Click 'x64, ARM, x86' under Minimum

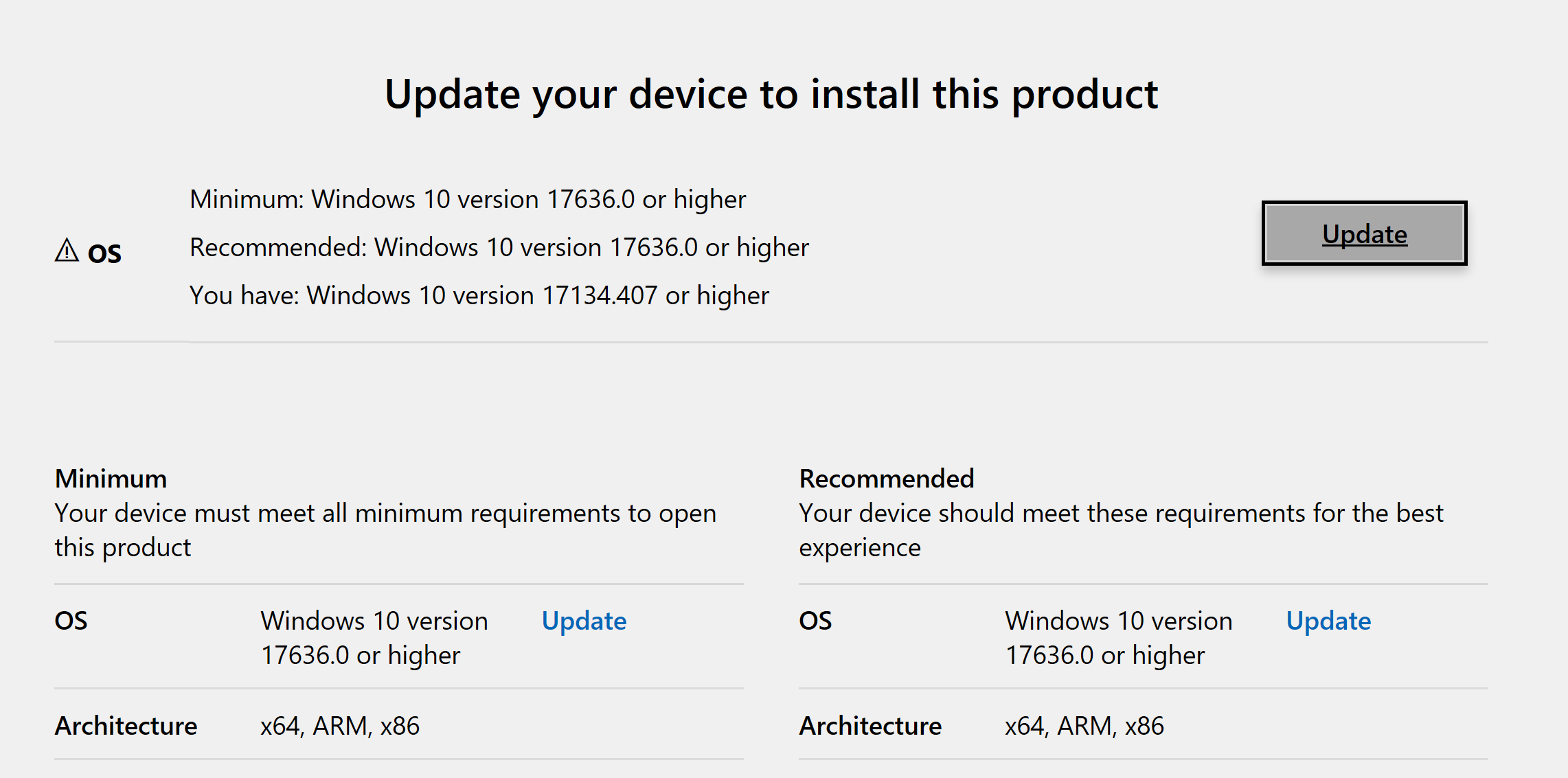(340, 726)
